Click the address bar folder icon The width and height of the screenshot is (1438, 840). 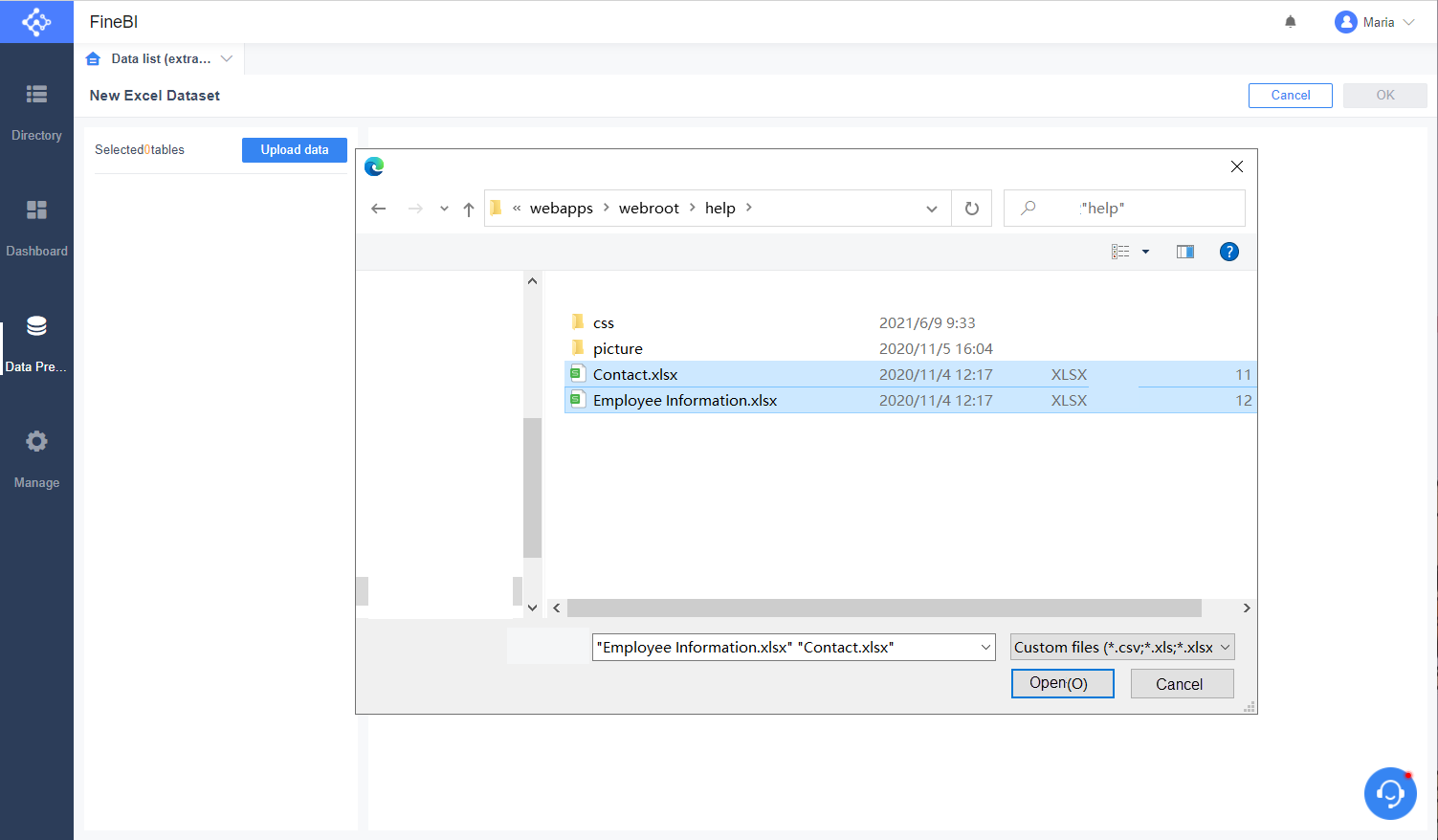[496, 208]
